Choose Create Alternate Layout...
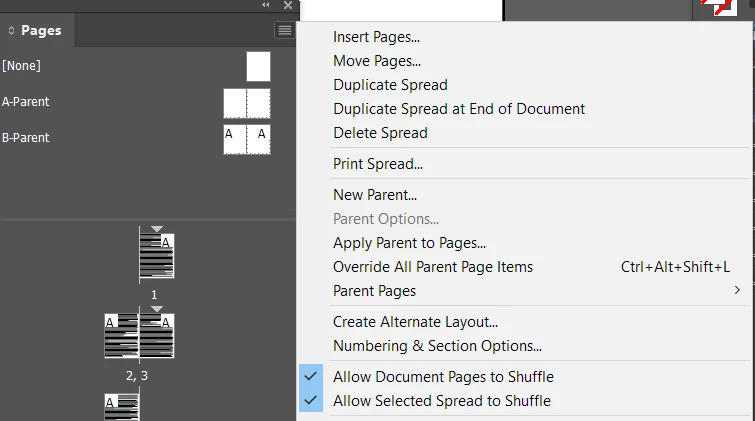Screen dimensions: 755x421 415,322
